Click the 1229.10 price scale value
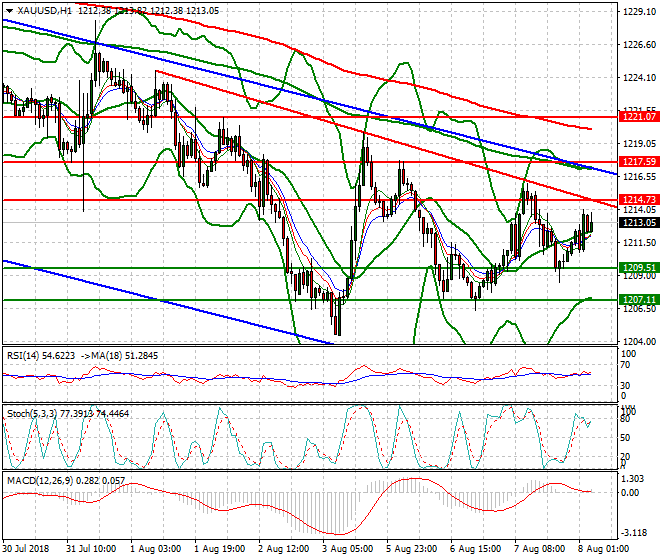Image resolution: width=660 pixels, height=560 pixels. [x=639, y=12]
